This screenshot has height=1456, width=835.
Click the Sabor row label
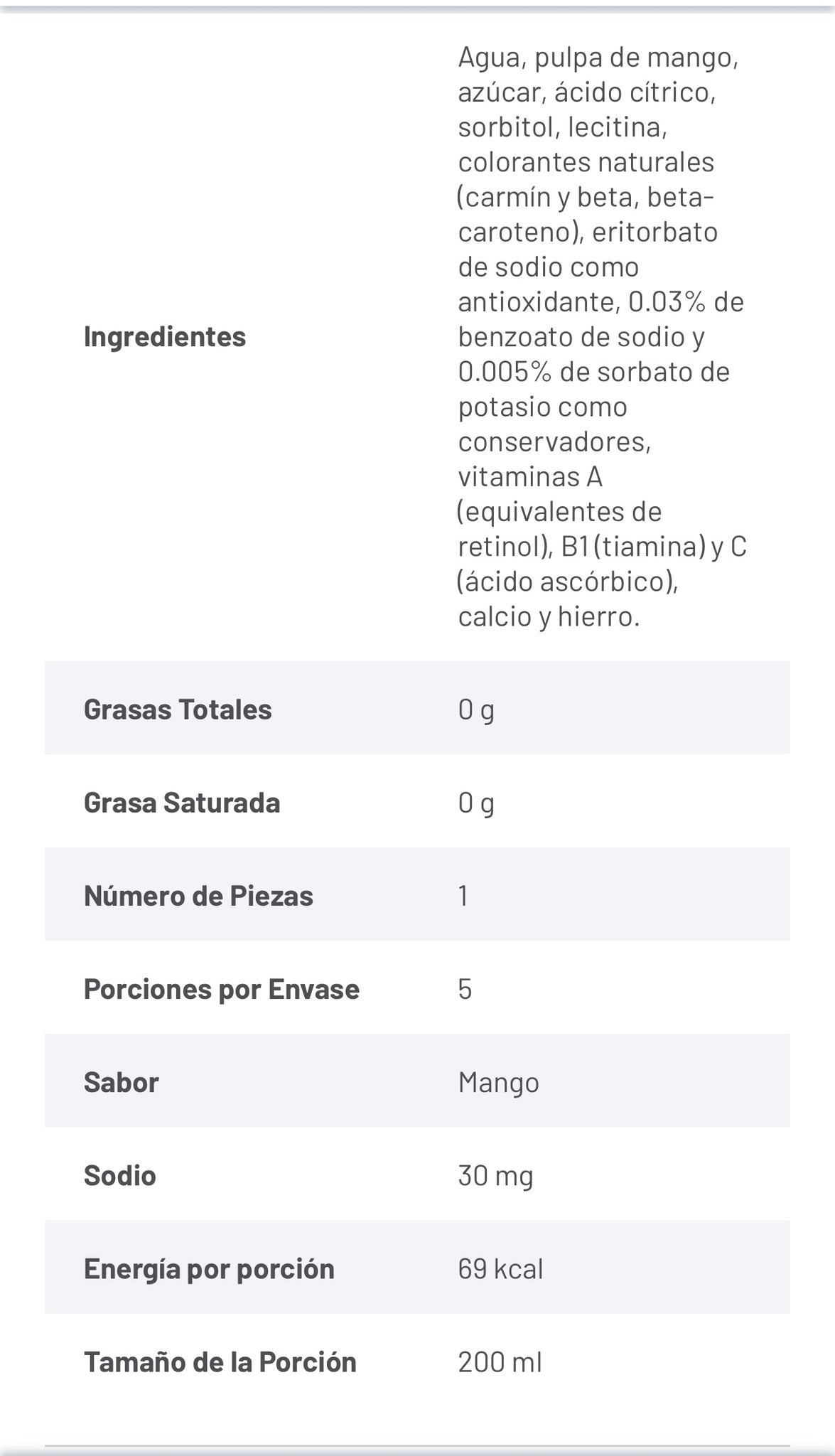[x=122, y=1082]
